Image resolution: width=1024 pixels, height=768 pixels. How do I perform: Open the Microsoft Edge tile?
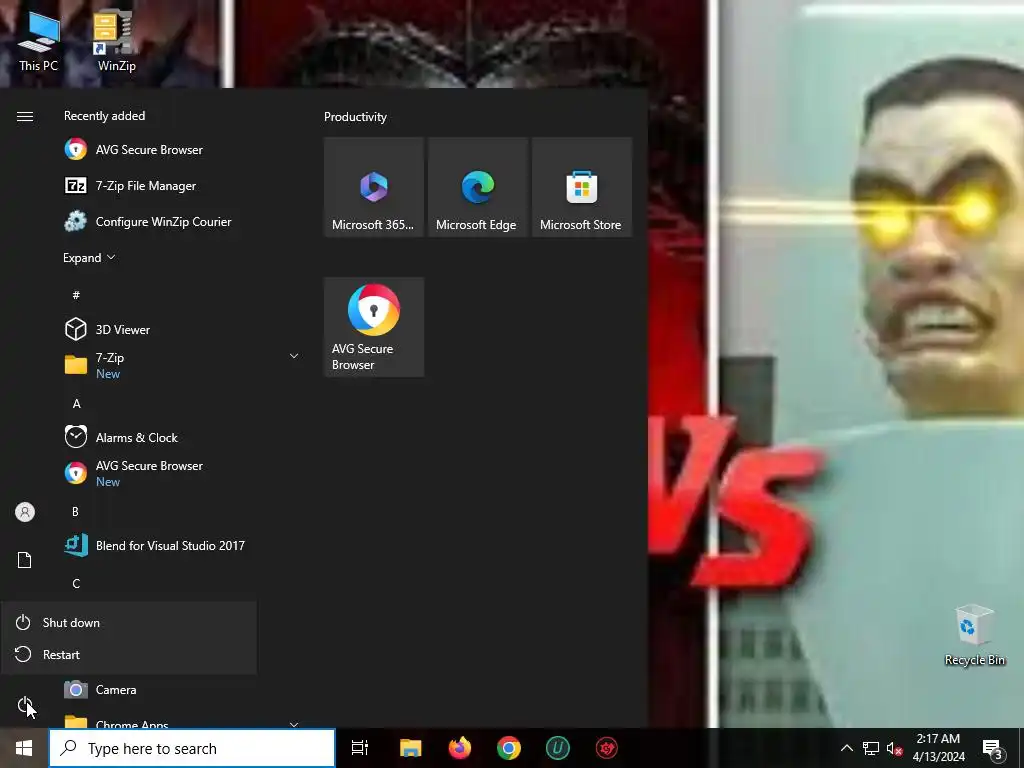pyautogui.click(x=477, y=187)
